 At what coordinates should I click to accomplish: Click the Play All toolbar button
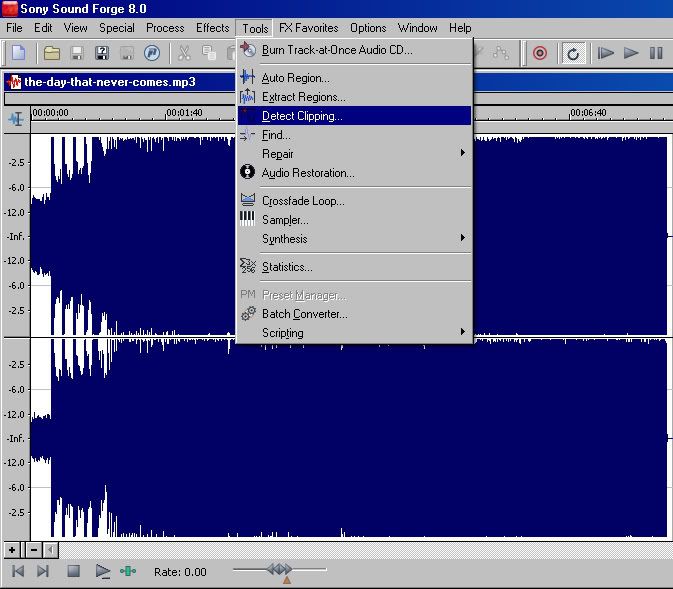point(606,53)
